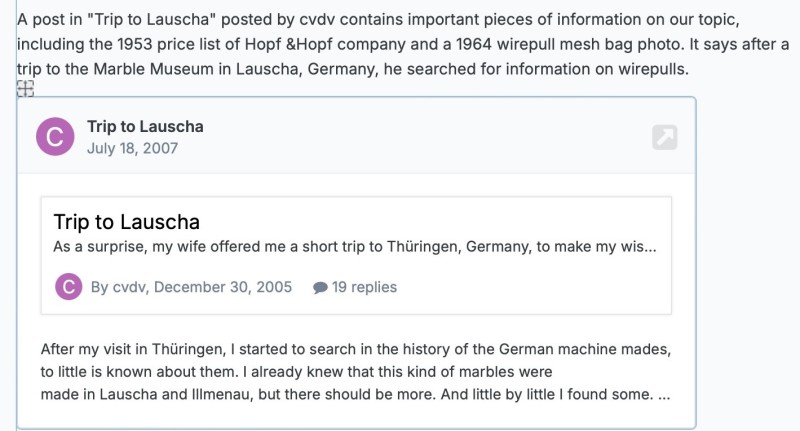This screenshot has width=800, height=431.
Task: Expand the trailing ellipsis after "found some."
Action: [x=664, y=395]
